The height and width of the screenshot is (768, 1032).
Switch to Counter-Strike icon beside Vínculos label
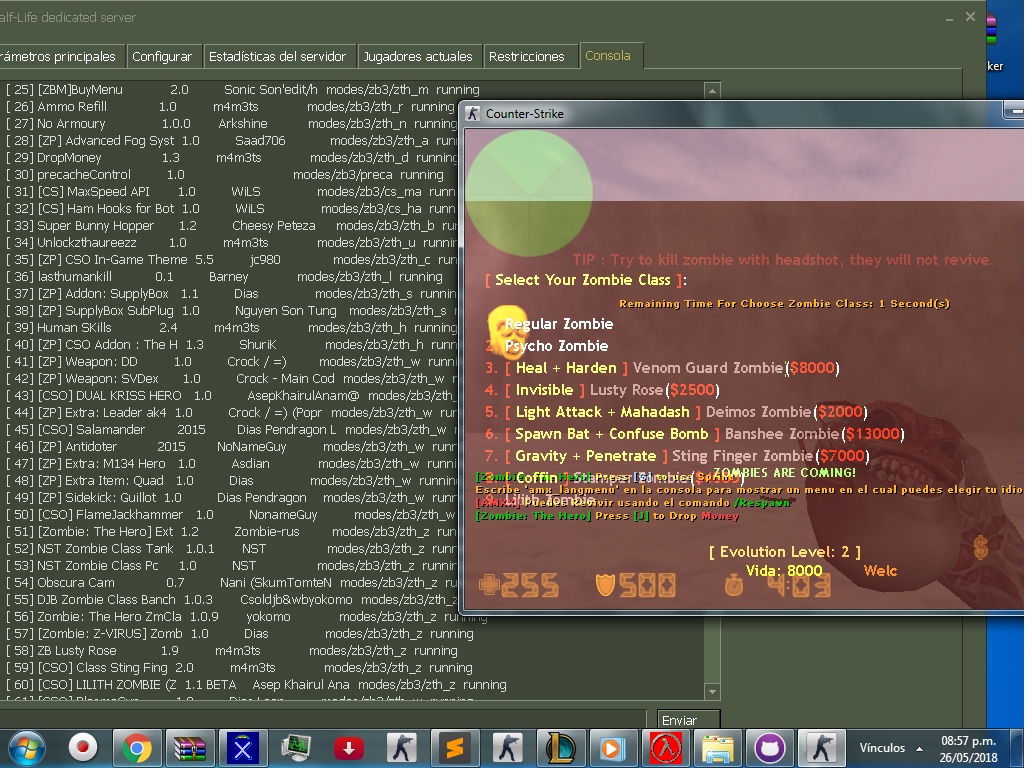tap(822, 748)
